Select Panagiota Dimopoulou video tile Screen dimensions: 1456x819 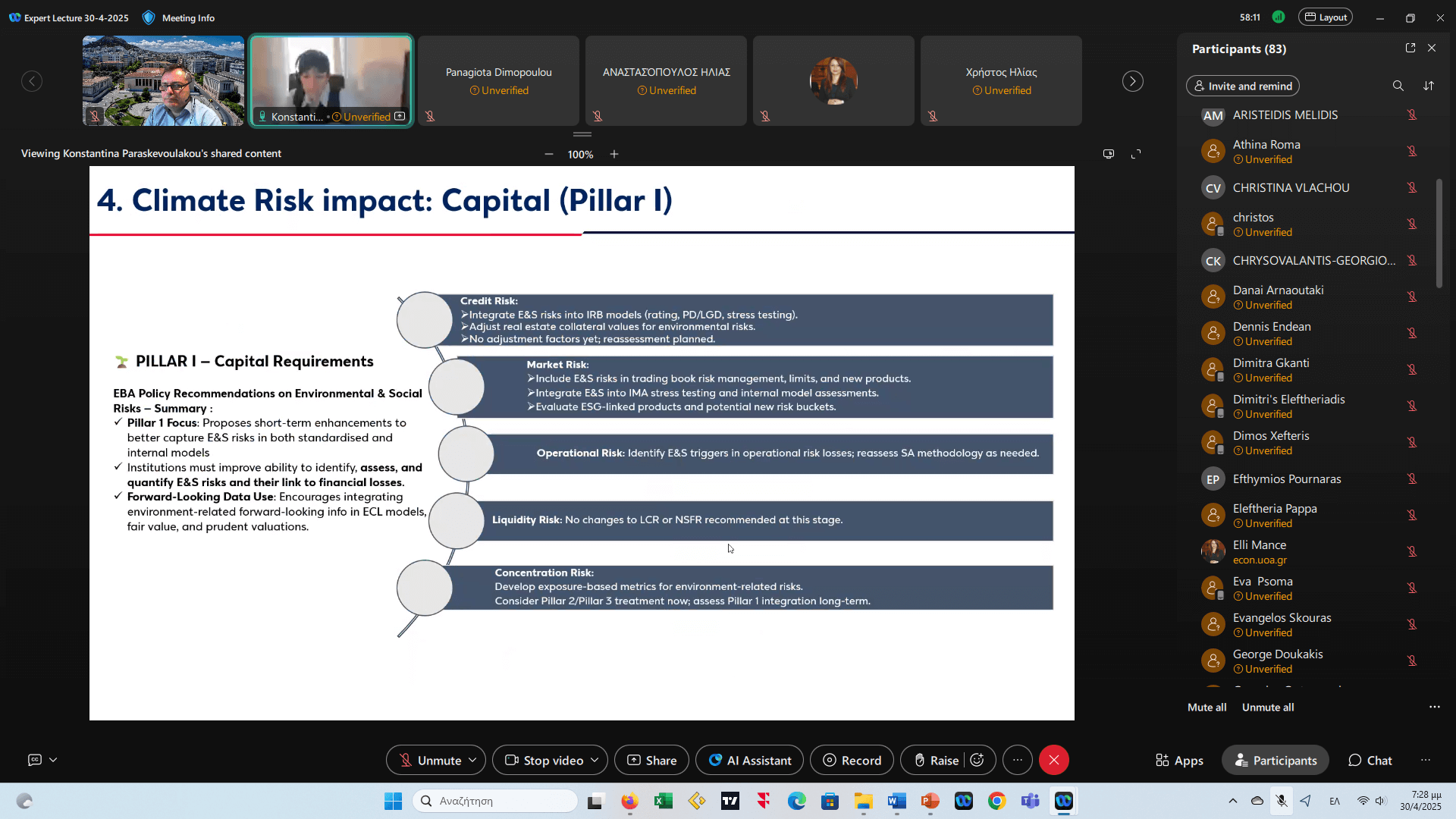tap(499, 81)
